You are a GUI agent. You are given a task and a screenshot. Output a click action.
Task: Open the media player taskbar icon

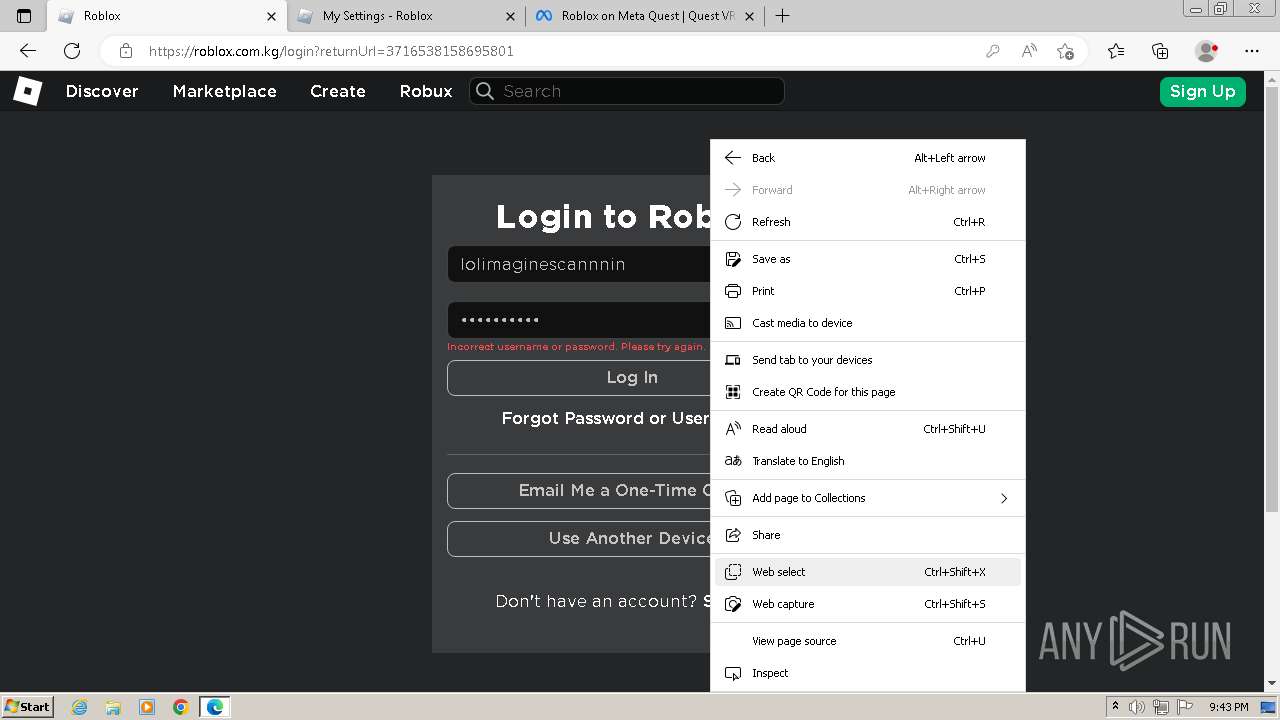pos(147,707)
